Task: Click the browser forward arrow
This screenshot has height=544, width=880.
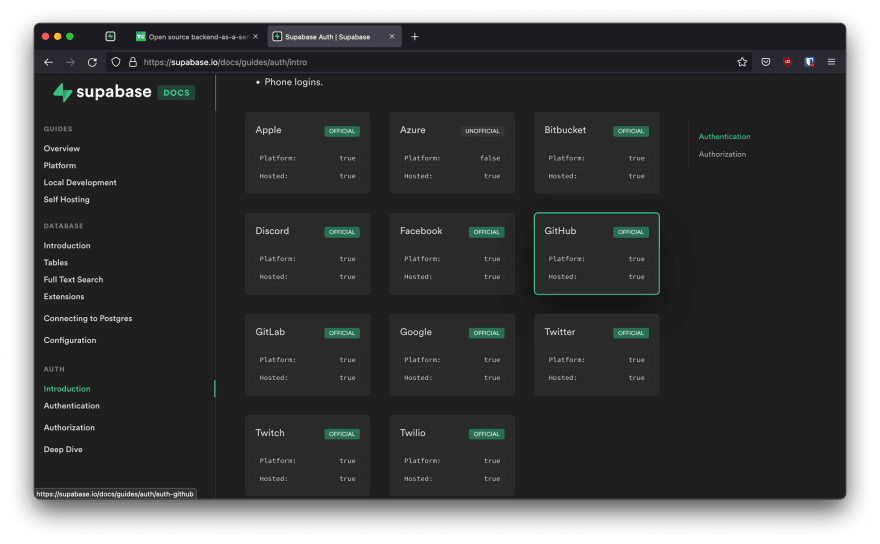Action: click(x=70, y=62)
